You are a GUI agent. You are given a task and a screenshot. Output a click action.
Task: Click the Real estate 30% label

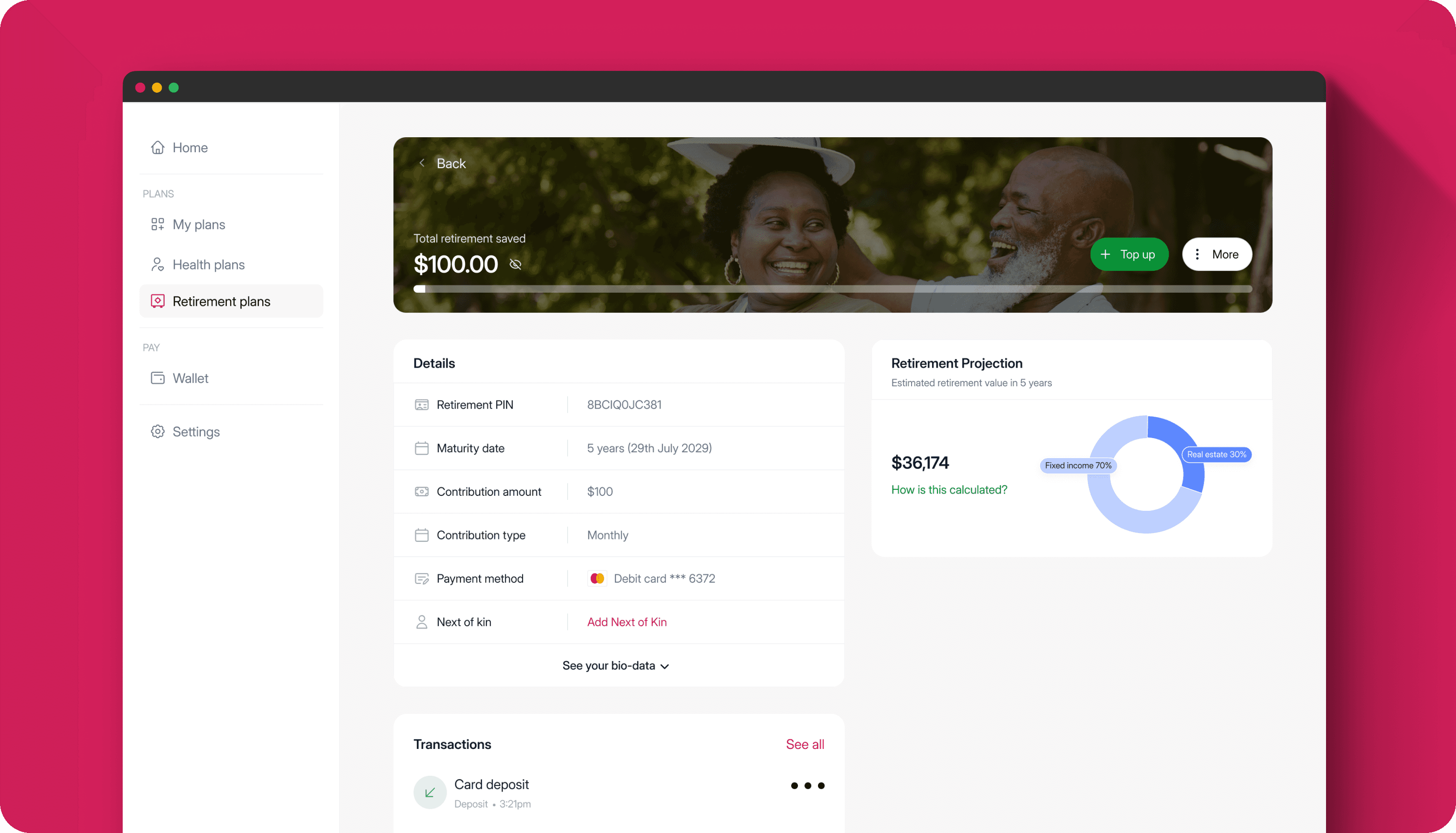pos(1217,454)
